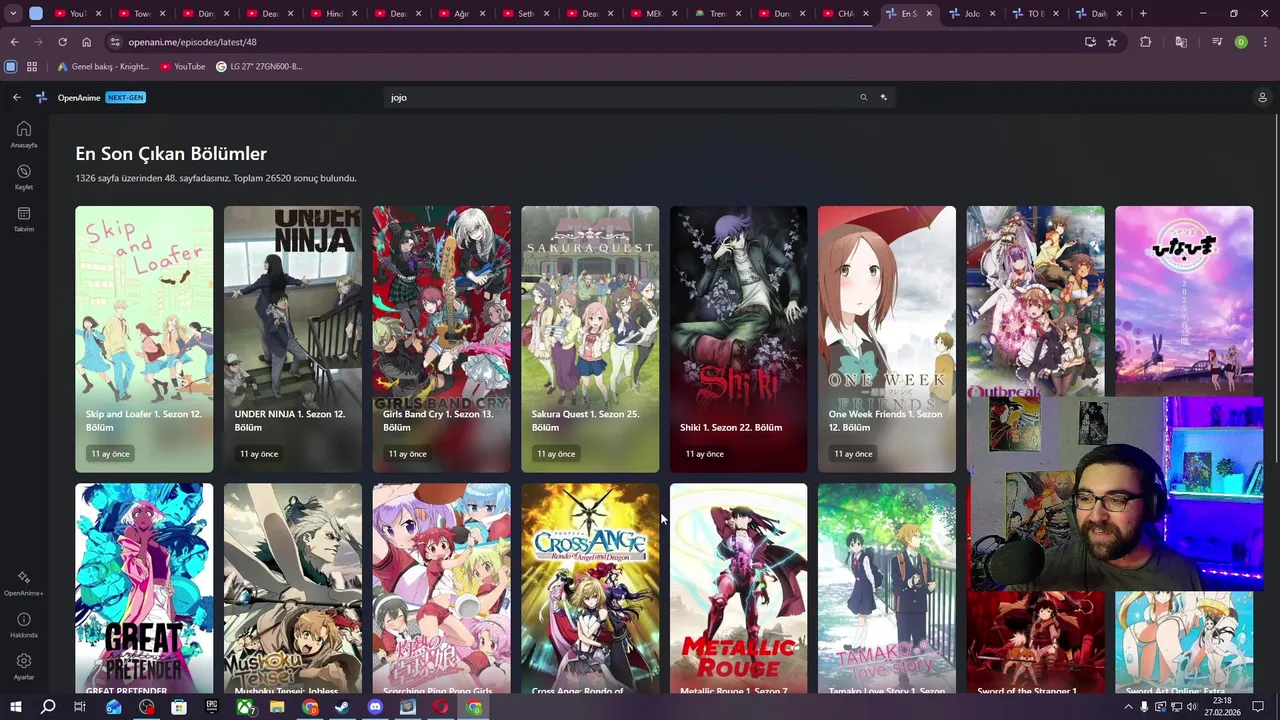Click the install app icon in address bar
The image size is (1280, 720).
coord(1090,42)
